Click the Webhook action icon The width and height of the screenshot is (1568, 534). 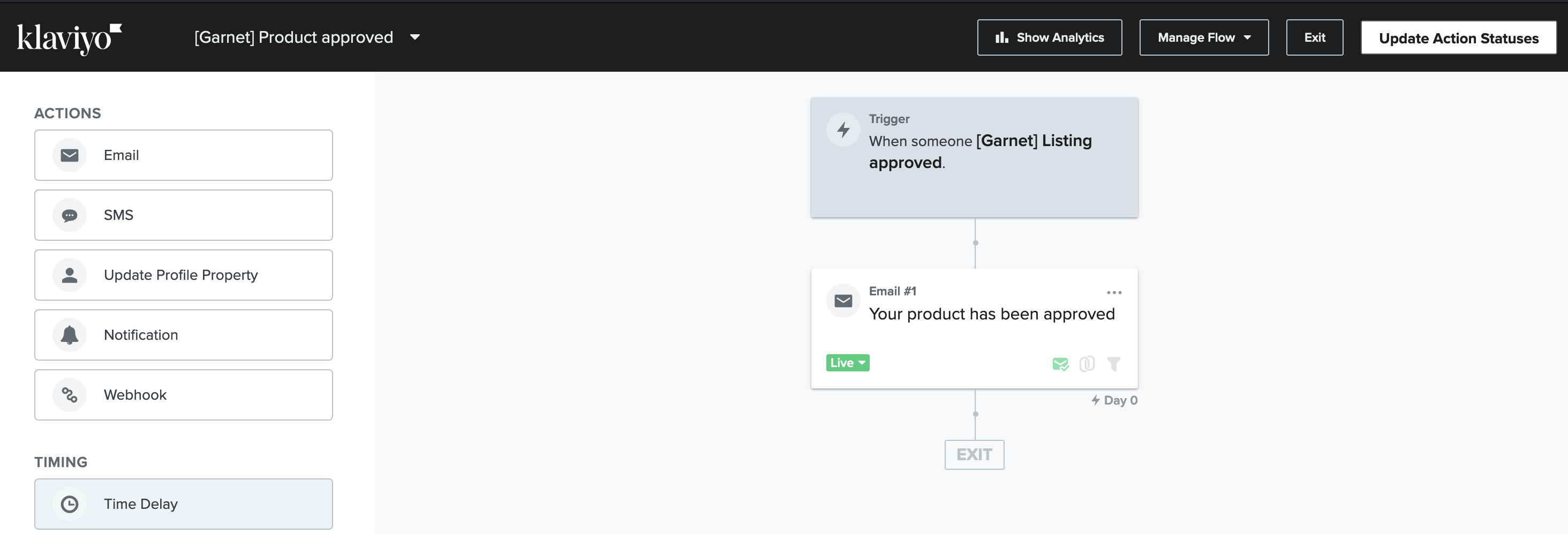pos(70,395)
